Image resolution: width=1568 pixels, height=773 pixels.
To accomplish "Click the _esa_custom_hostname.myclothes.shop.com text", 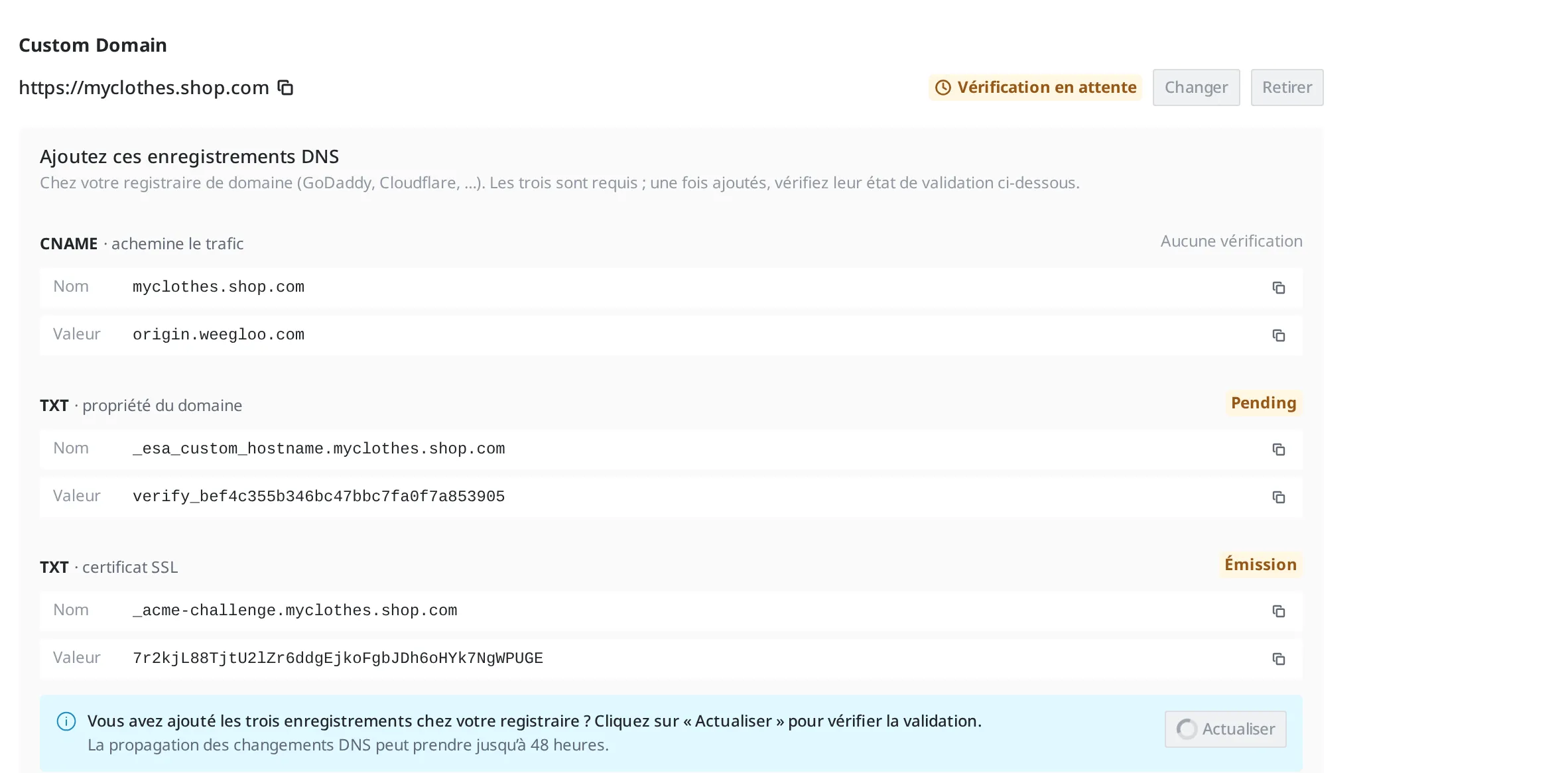I will tap(318, 449).
